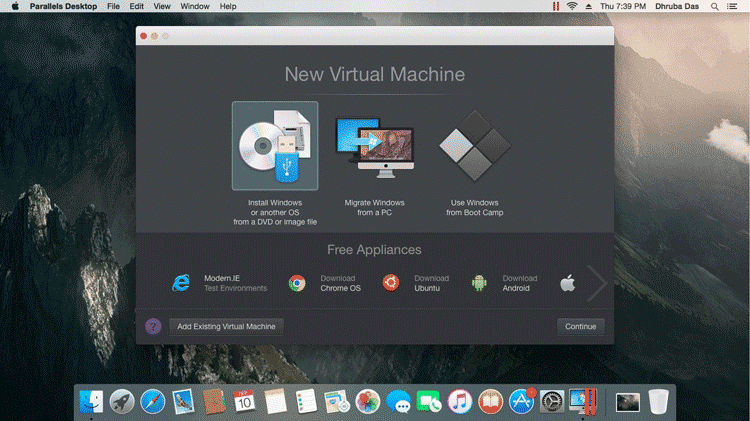Viewport: 750px width, 421px height.
Task: Open the desktop picture stack in Dock
Action: [x=628, y=402]
